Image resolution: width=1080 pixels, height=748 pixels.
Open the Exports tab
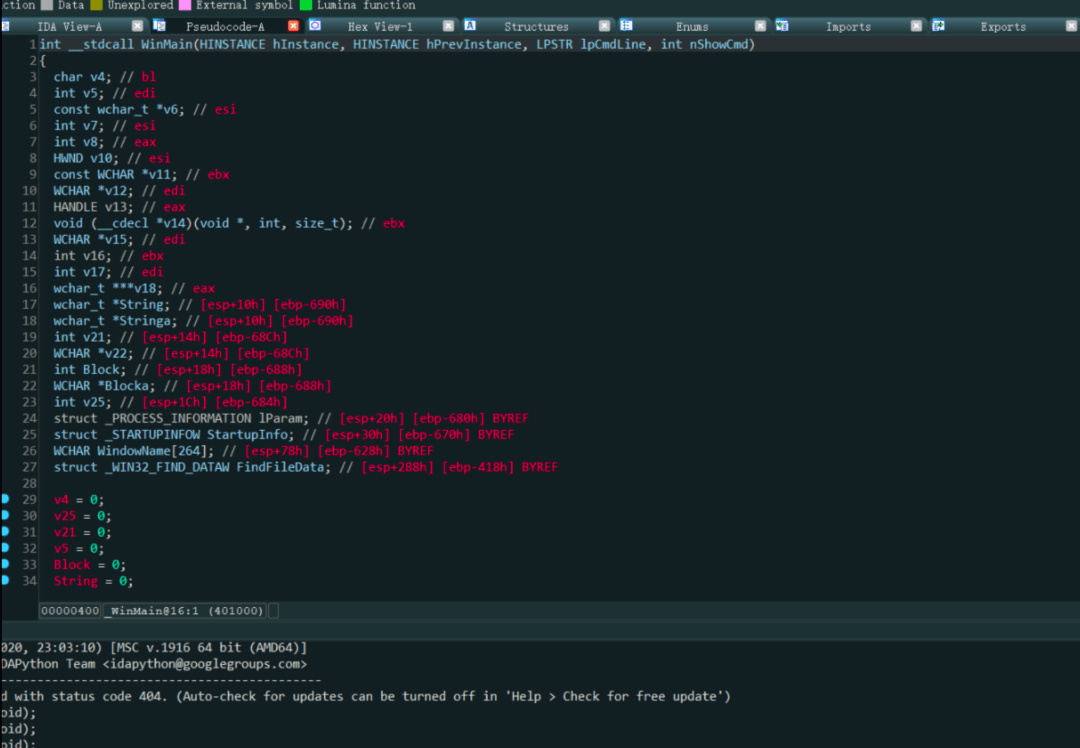click(1003, 26)
